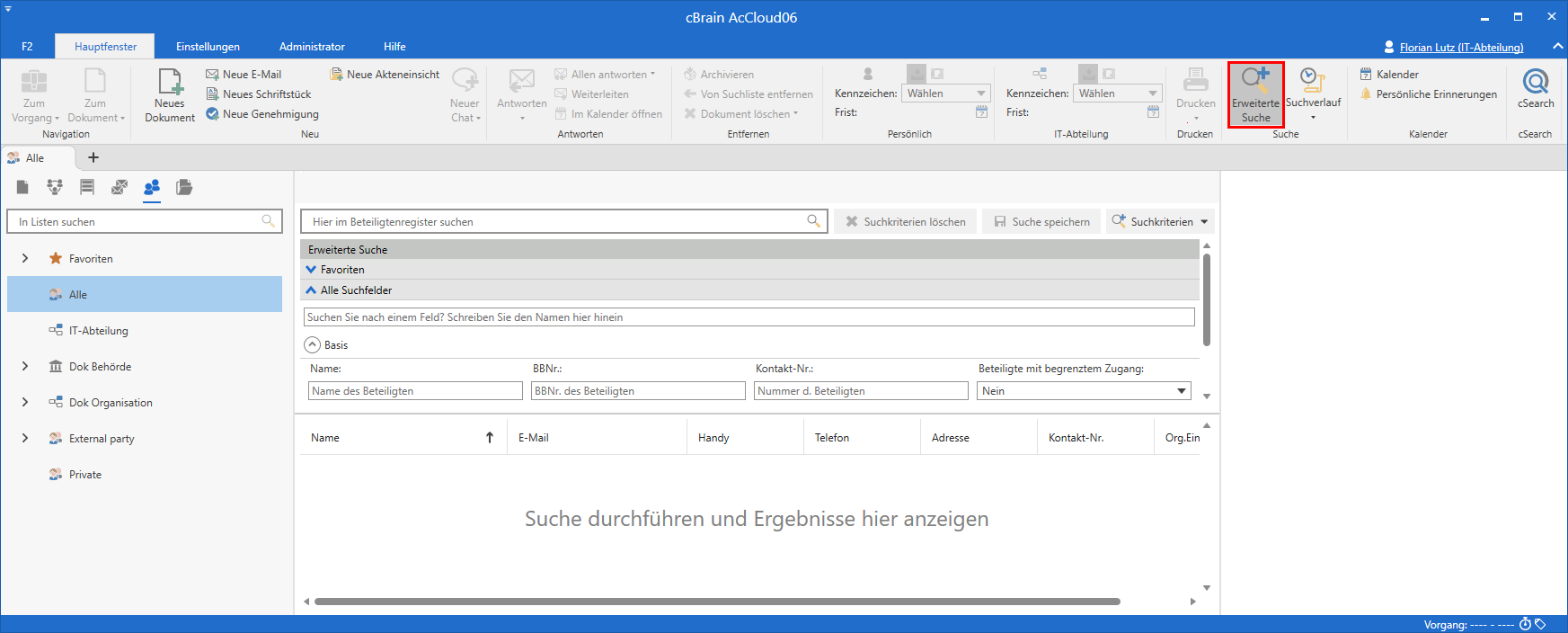1568x633 pixels.
Task: Click Suchkriterien löschen button
Action: click(x=906, y=221)
